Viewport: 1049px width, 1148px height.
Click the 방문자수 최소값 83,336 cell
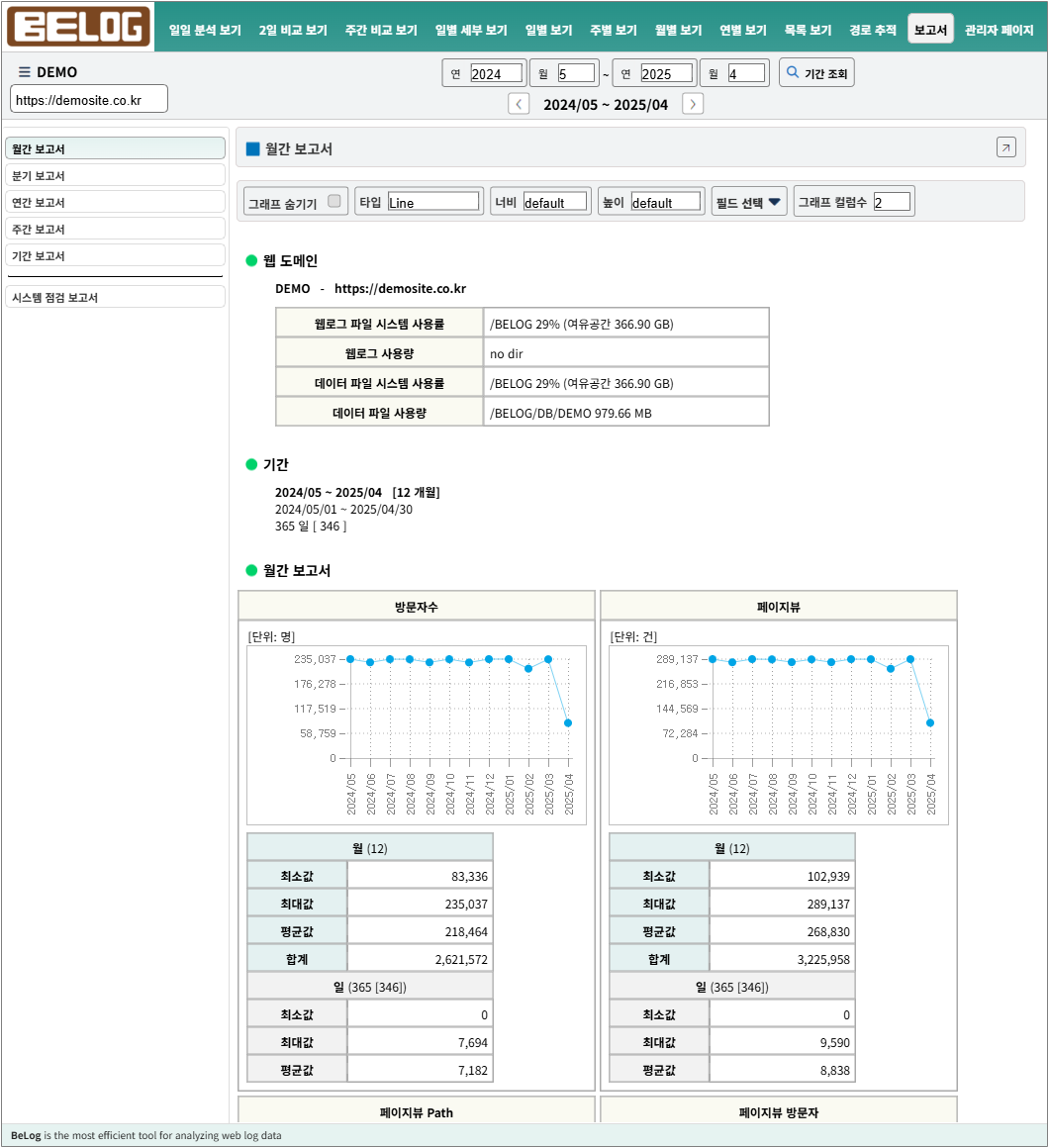[x=421, y=876]
